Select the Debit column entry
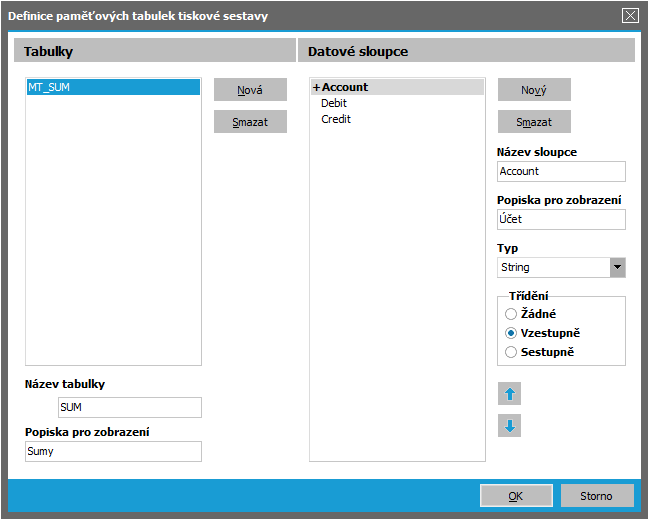Image resolution: width=649 pixels, height=520 pixels. point(335,103)
